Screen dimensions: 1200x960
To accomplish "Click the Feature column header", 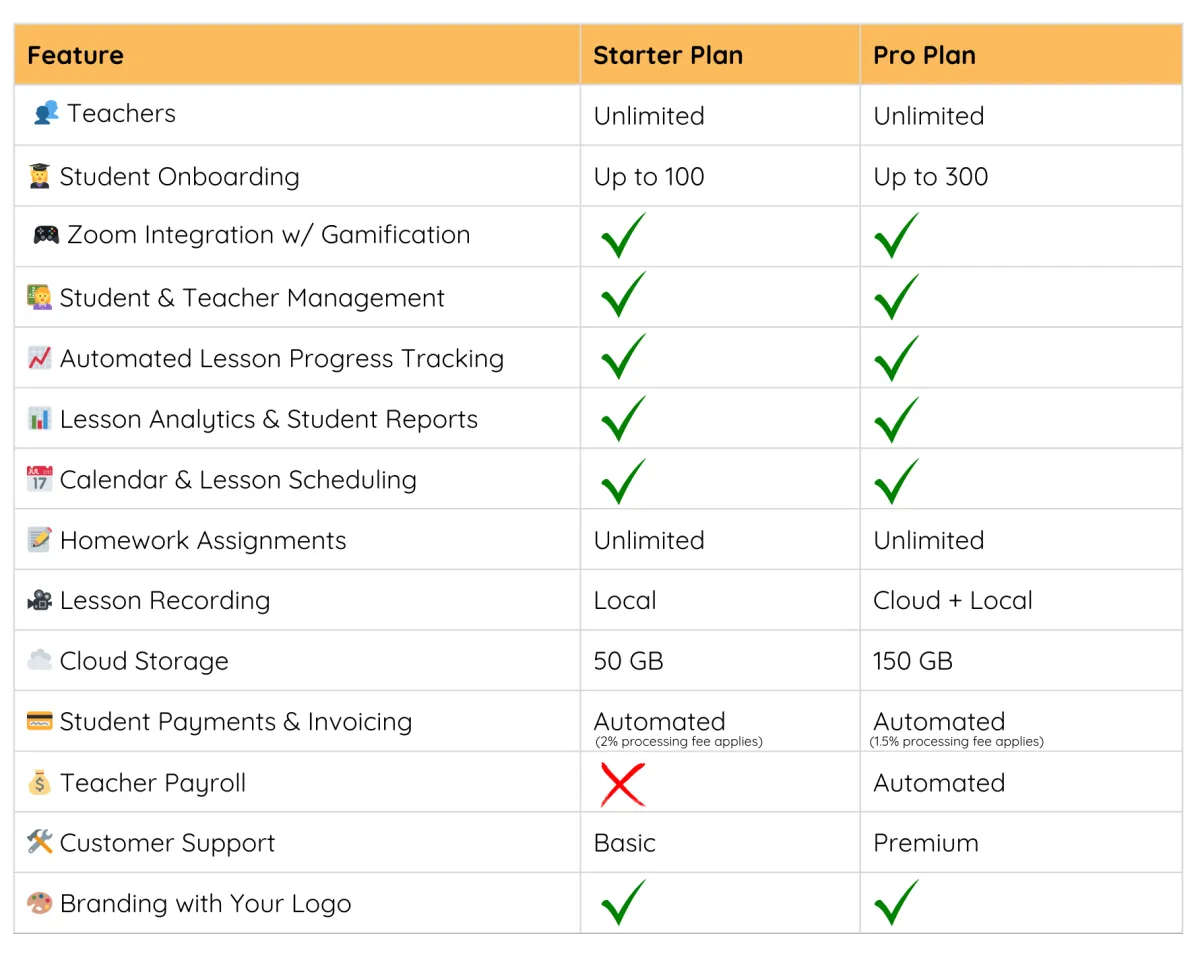I will (x=75, y=55).
